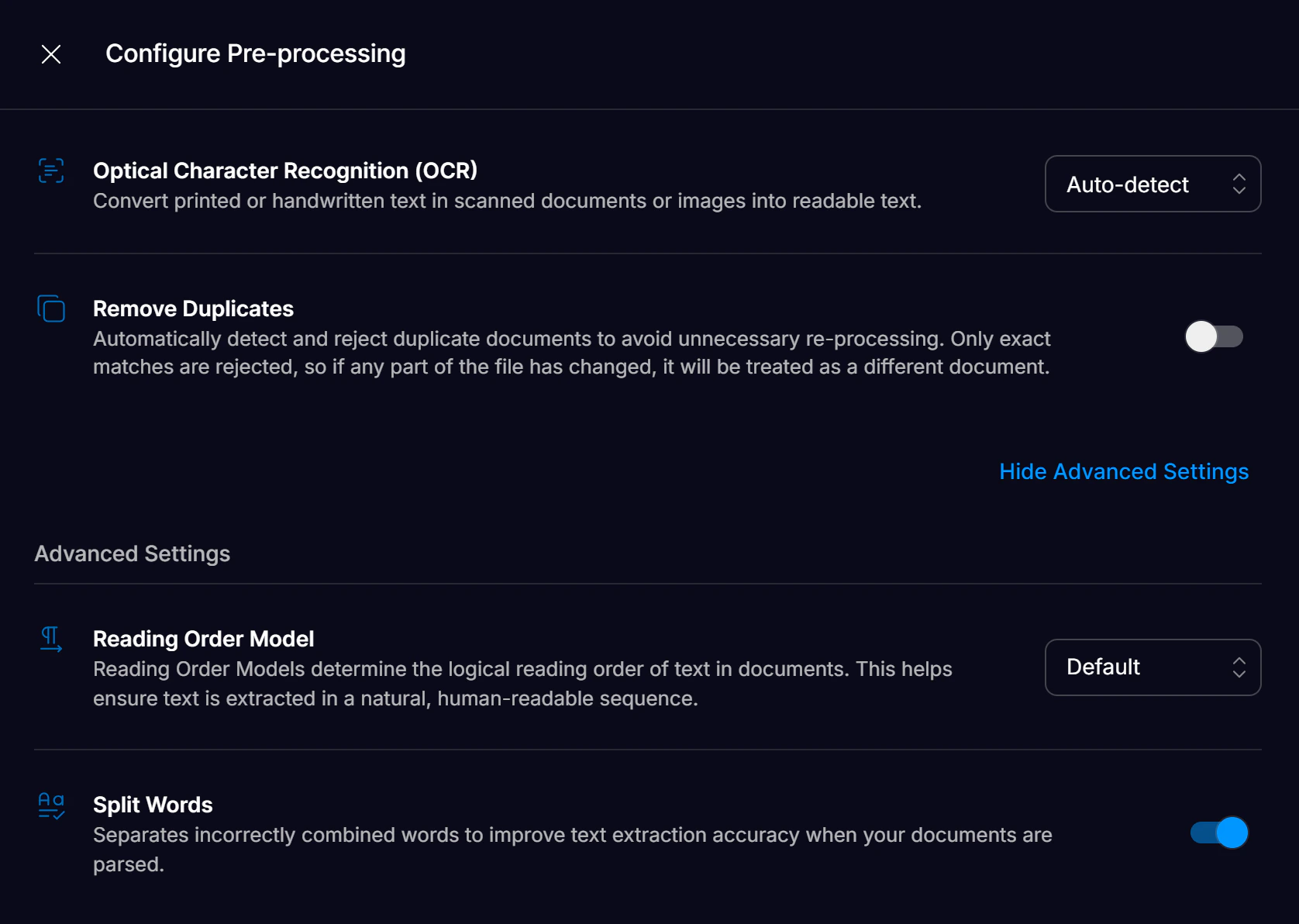The height and width of the screenshot is (924, 1299).
Task: Click the Configure Pre-processing title
Action: coord(256,53)
